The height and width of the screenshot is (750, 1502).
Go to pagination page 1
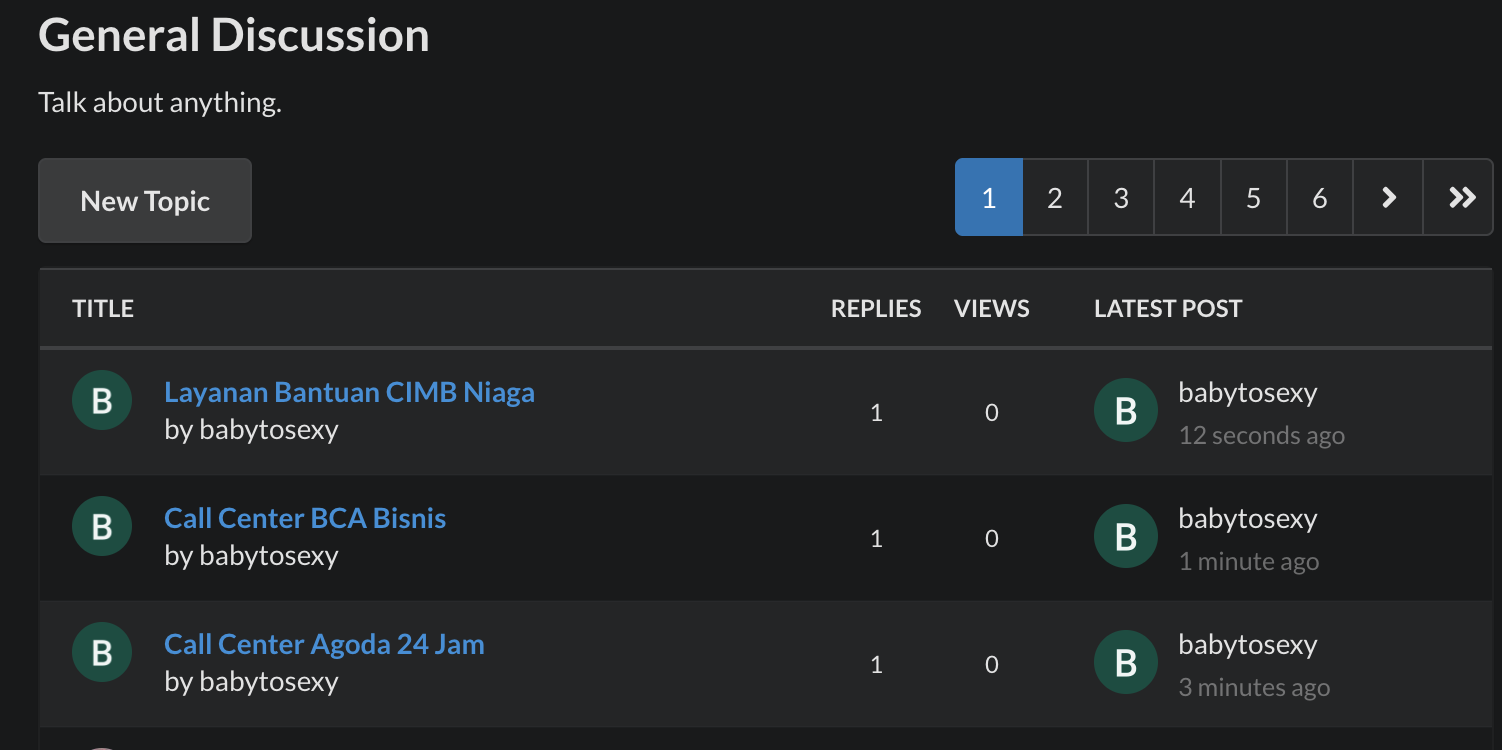click(x=989, y=197)
